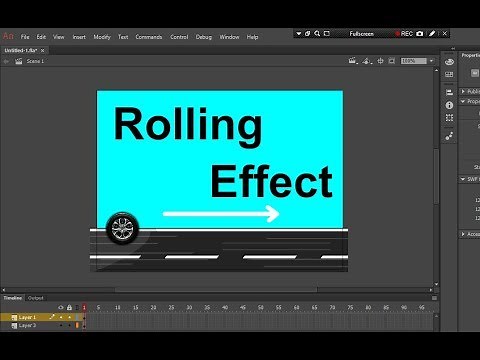The width and height of the screenshot is (480, 360).
Task: Toggle Layer 1 visibility dot
Action: (61, 317)
